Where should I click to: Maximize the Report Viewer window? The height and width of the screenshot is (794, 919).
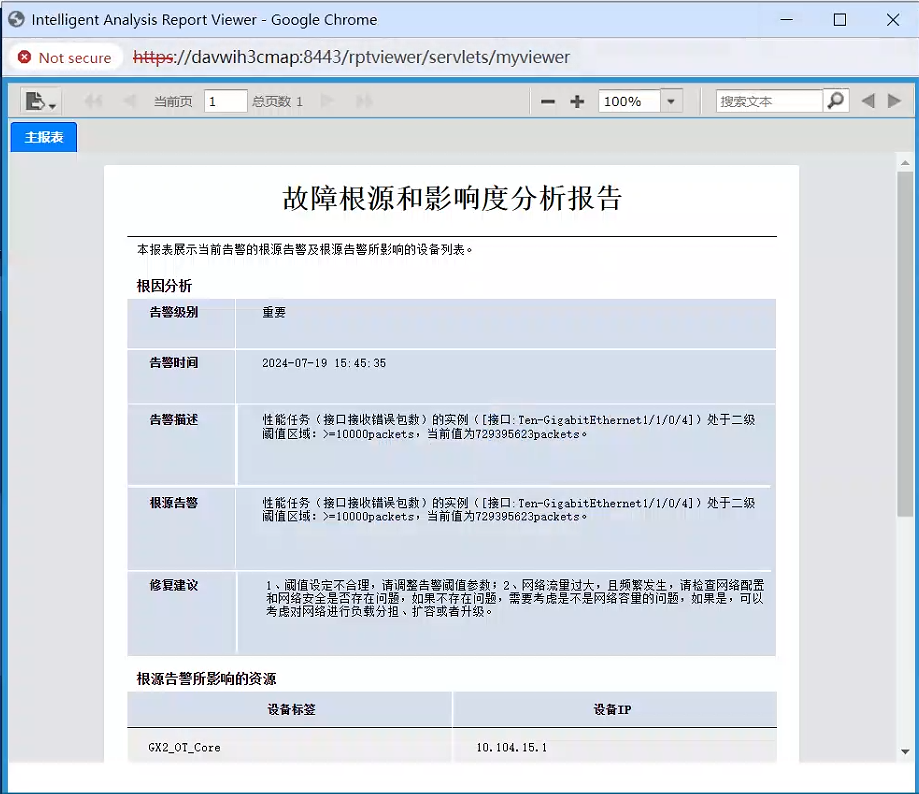point(840,20)
